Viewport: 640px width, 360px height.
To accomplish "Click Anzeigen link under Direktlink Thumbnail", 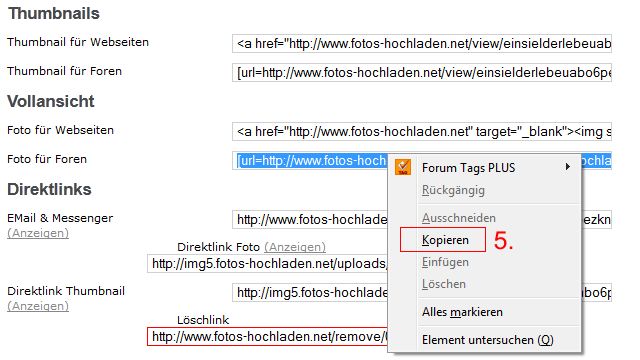I will (38, 306).
